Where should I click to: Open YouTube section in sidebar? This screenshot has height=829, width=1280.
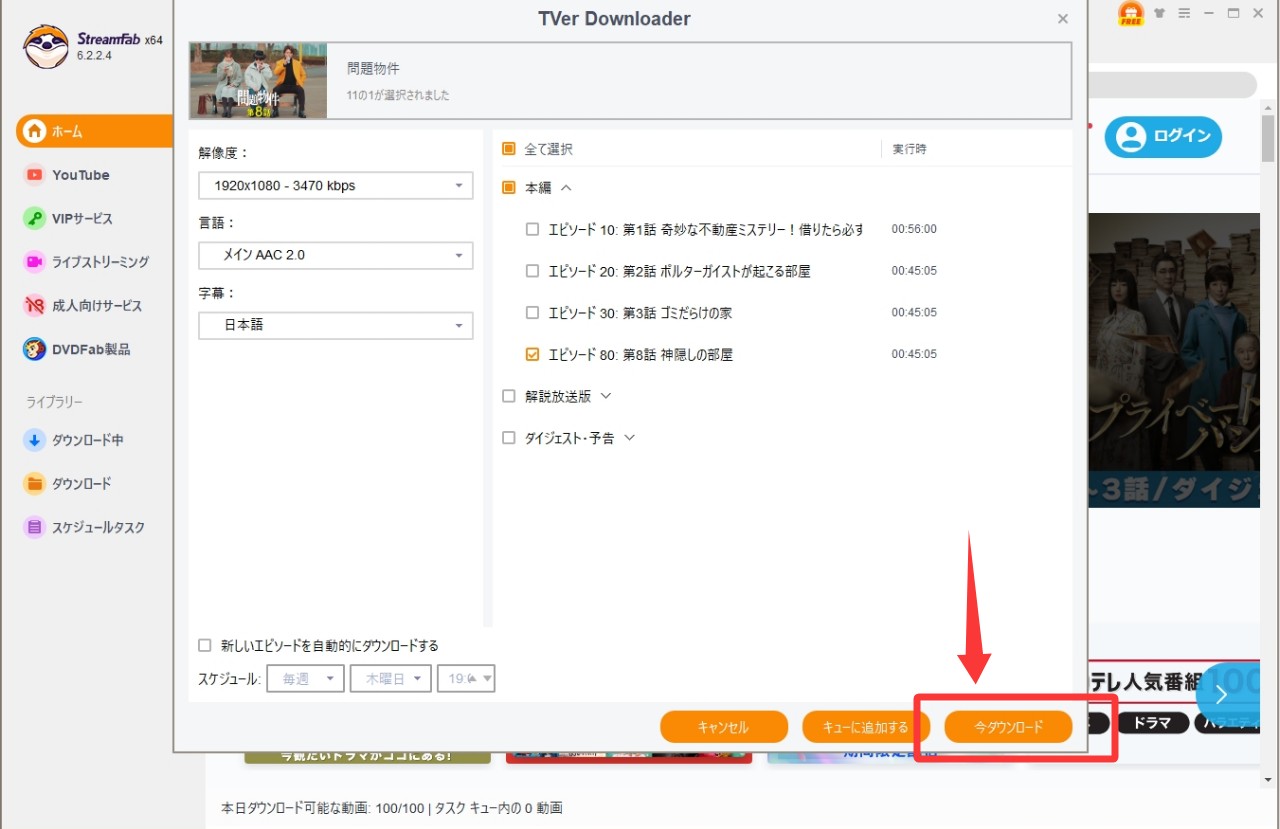point(81,175)
